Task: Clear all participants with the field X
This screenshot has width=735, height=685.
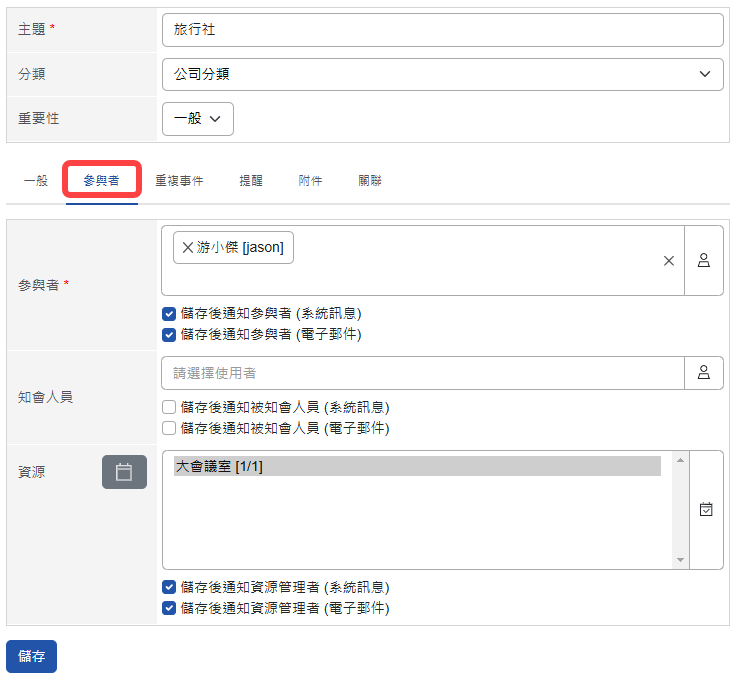Action: [669, 261]
